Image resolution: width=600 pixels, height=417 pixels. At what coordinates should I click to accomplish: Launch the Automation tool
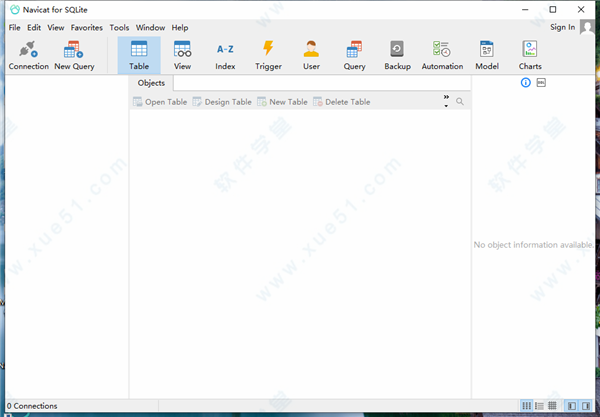click(x=441, y=54)
